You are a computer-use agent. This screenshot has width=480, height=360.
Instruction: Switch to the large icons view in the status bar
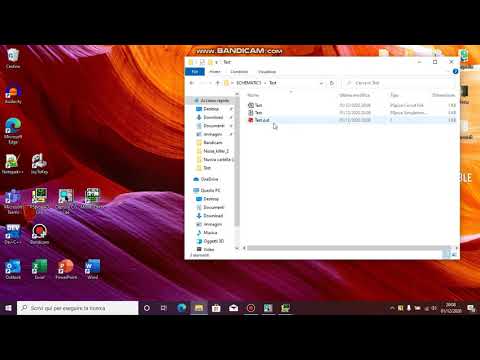pyautogui.click(x=454, y=255)
